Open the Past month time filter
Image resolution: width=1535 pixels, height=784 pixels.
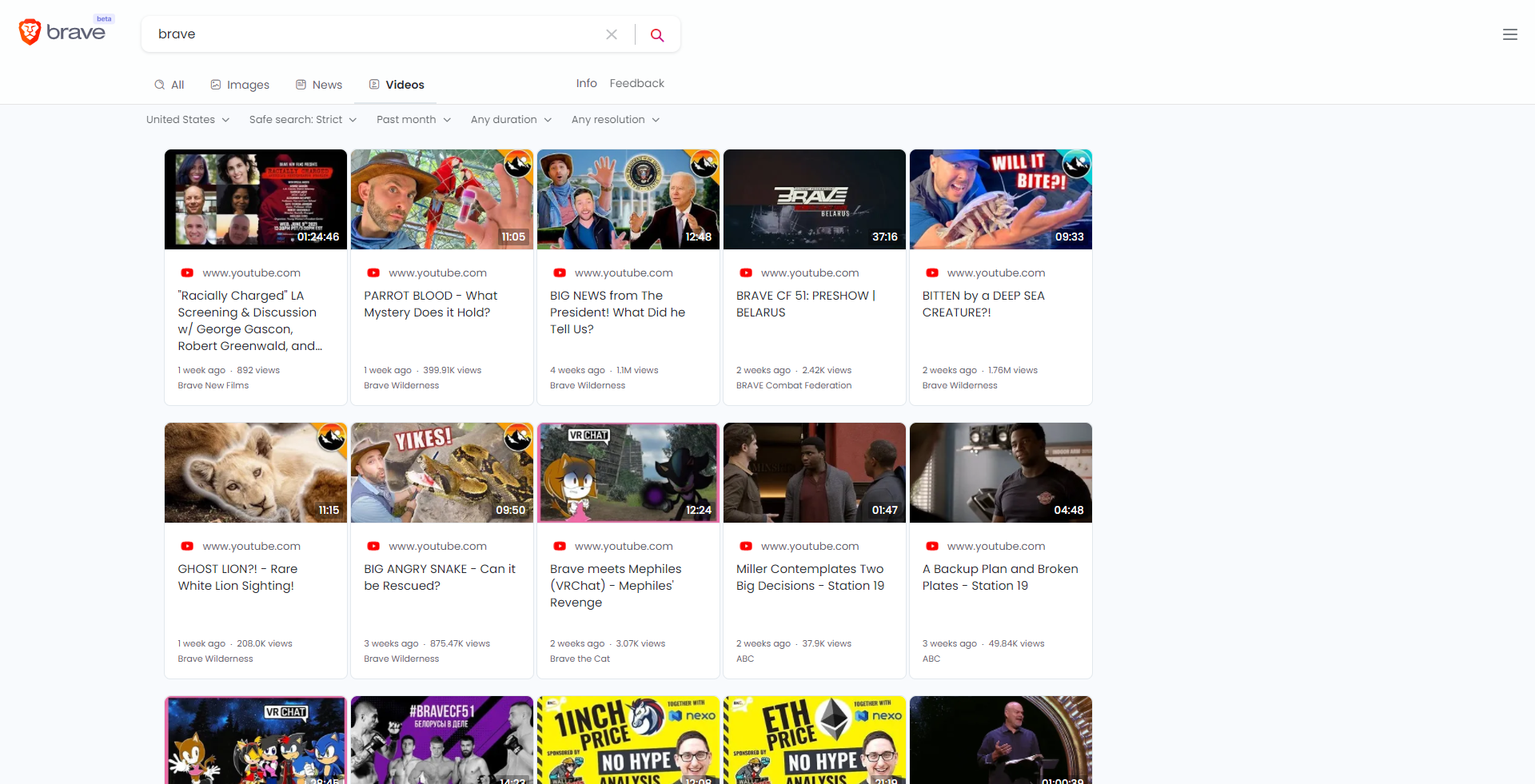pyautogui.click(x=414, y=120)
